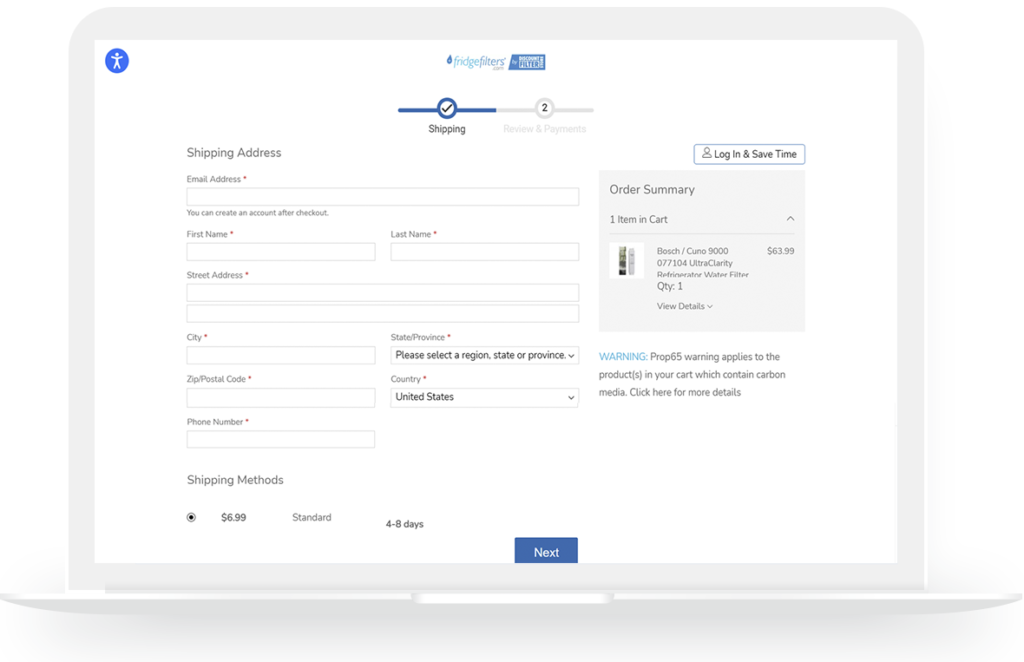
Task: Click into the City field
Action: coord(280,355)
